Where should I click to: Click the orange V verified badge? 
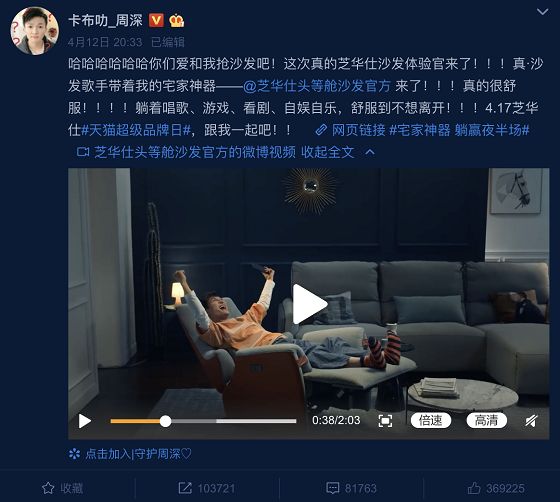pyautogui.click(x=156, y=20)
